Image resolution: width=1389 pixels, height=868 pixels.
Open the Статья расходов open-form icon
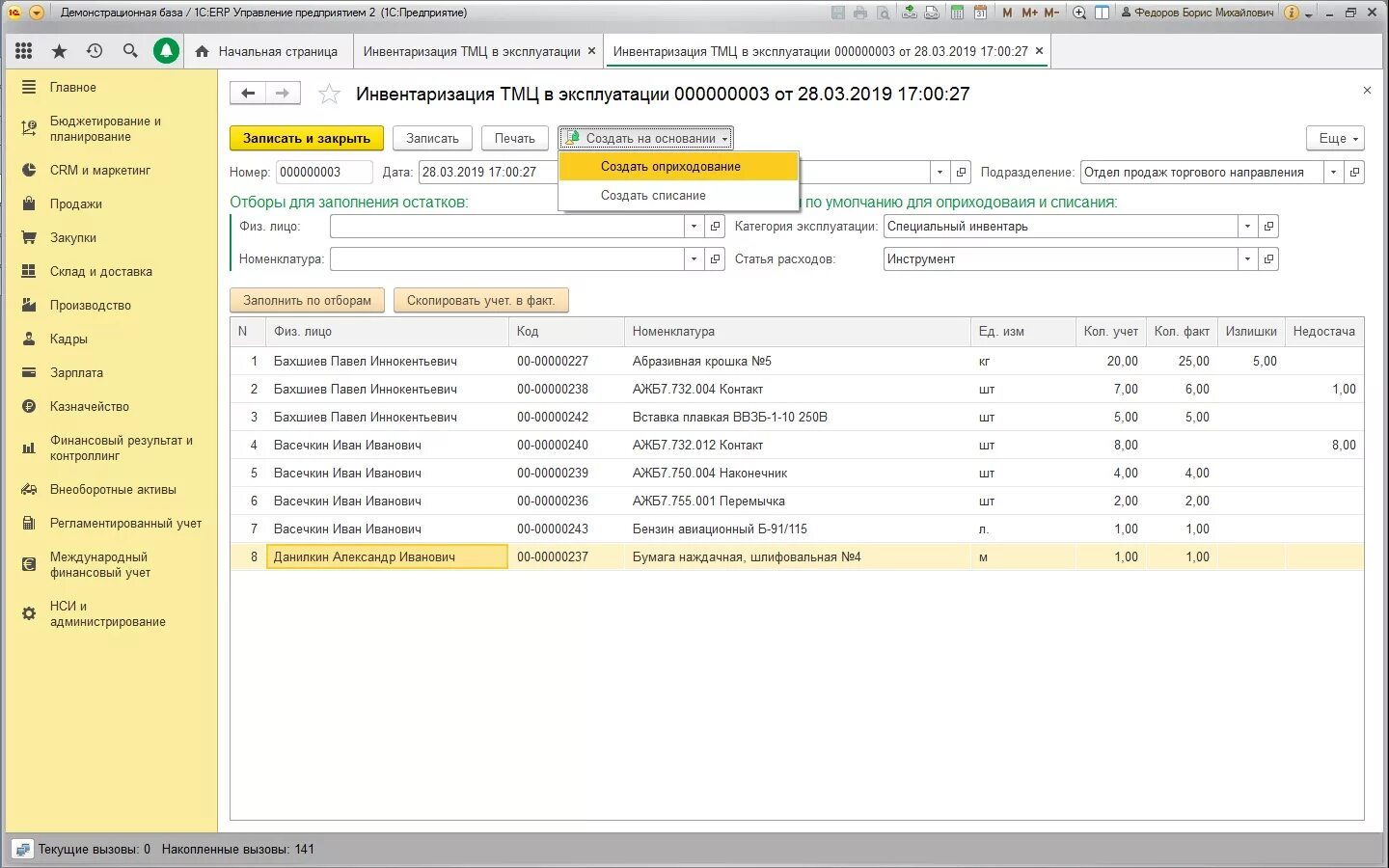point(1268,258)
